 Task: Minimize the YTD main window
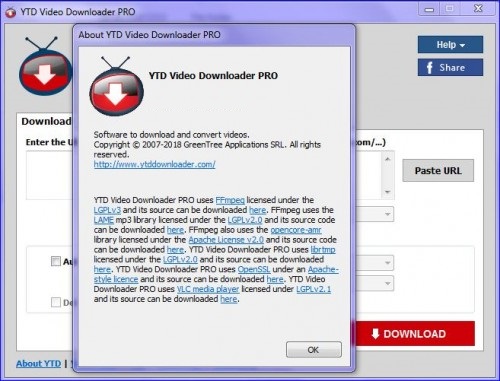pyautogui.click(x=429, y=9)
